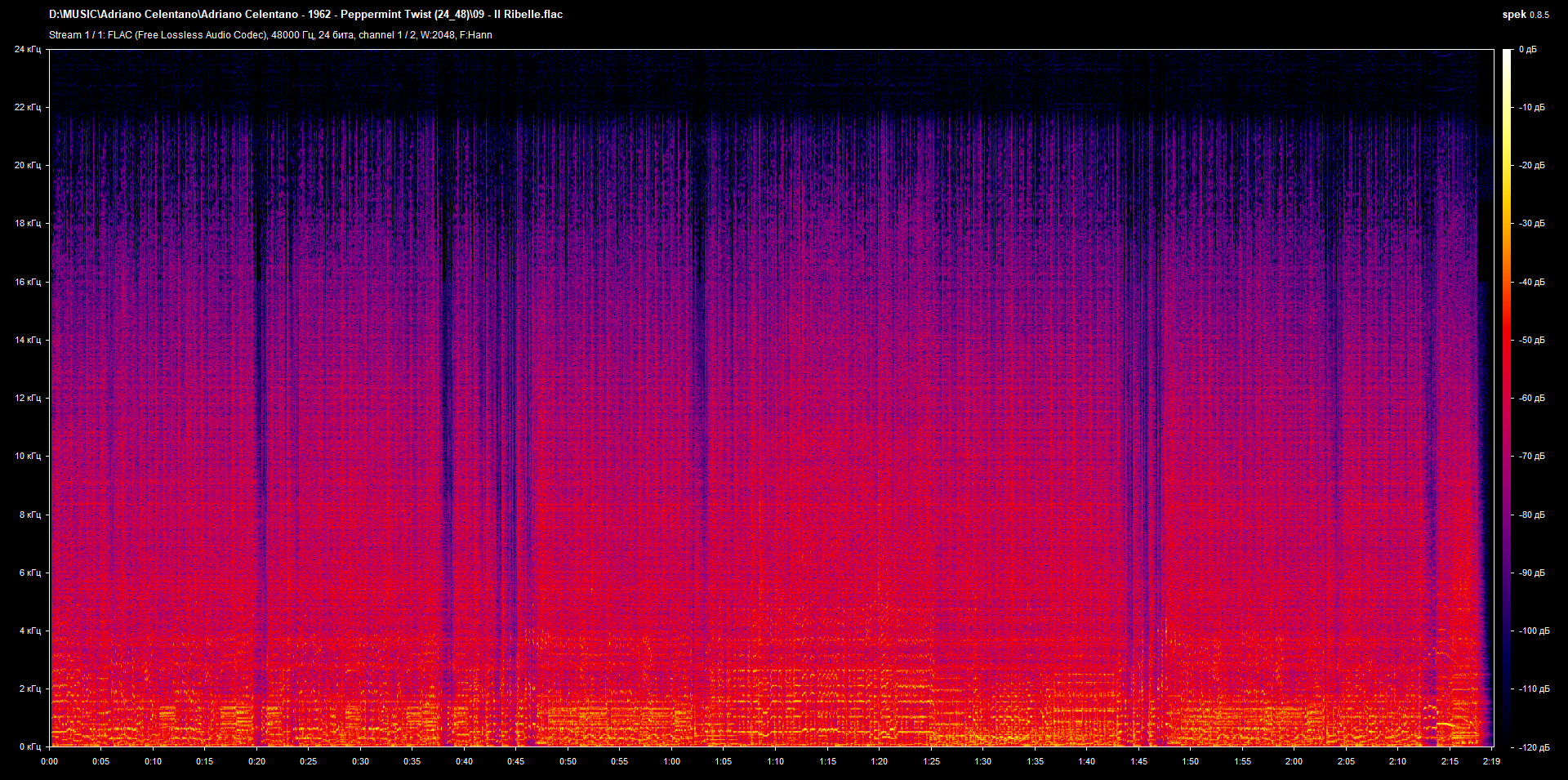The height and width of the screenshot is (780, 1568).
Task: Click the 24 кГц frequency label
Action: click(x=28, y=49)
